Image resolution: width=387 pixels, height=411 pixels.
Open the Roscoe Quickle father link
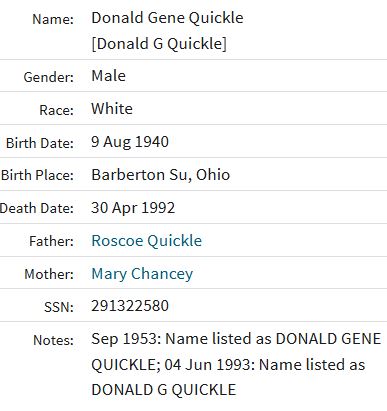pos(147,241)
